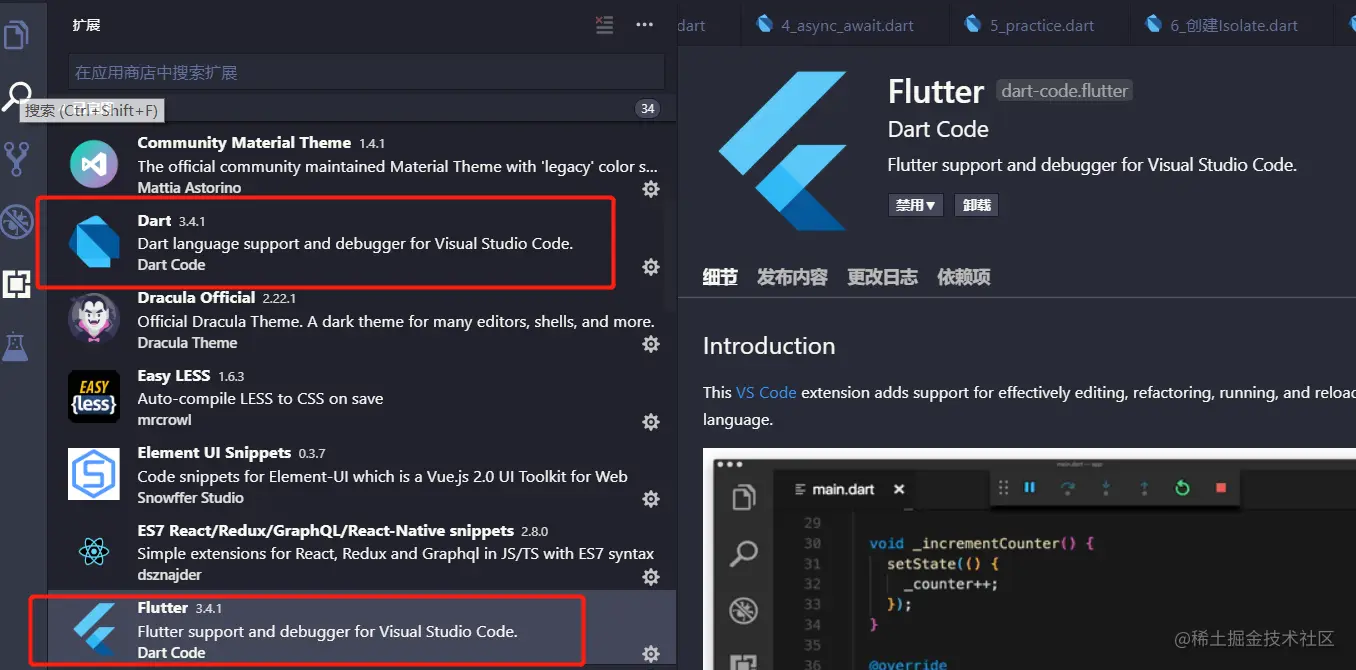
Task: Follow the VS Code link in Introduction
Action: point(766,393)
